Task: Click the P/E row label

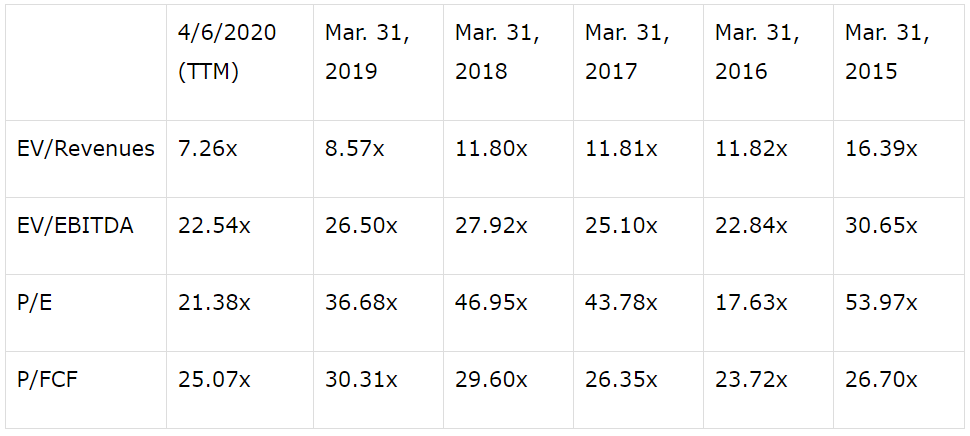Action: (35, 303)
